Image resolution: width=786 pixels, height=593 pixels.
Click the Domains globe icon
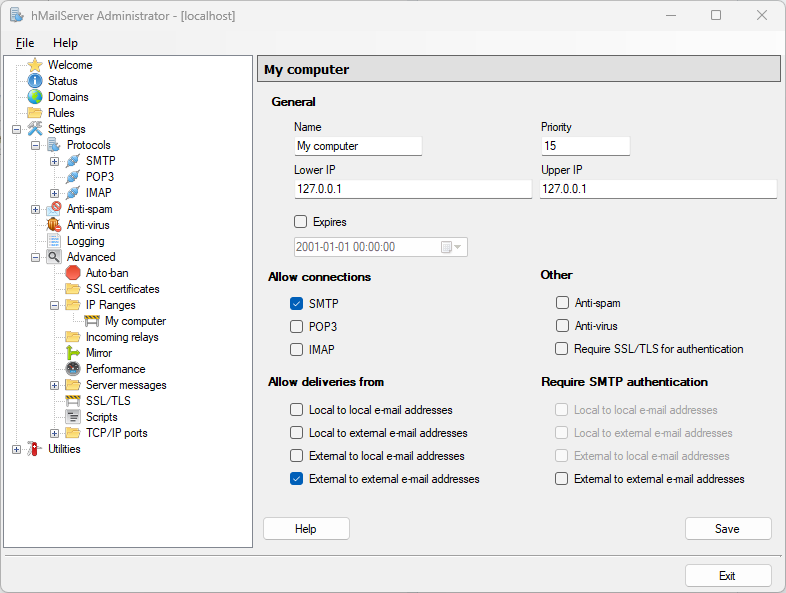[35, 97]
